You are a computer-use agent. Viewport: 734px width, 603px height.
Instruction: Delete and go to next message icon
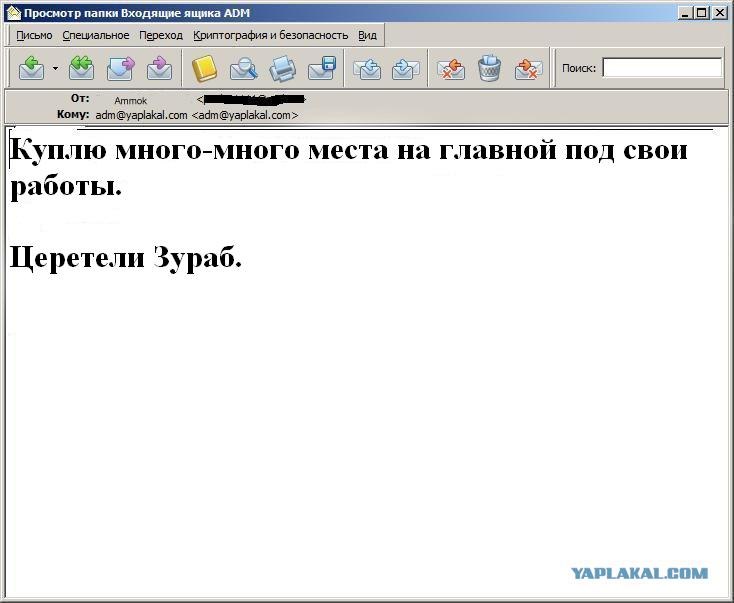(x=528, y=69)
